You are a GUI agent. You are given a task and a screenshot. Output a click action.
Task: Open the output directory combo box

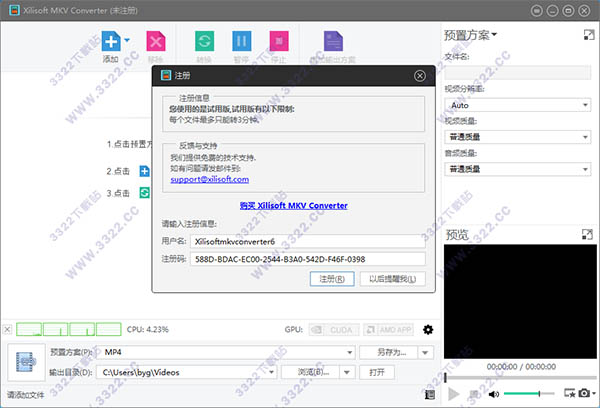pyautogui.click(x=186, y=372)
